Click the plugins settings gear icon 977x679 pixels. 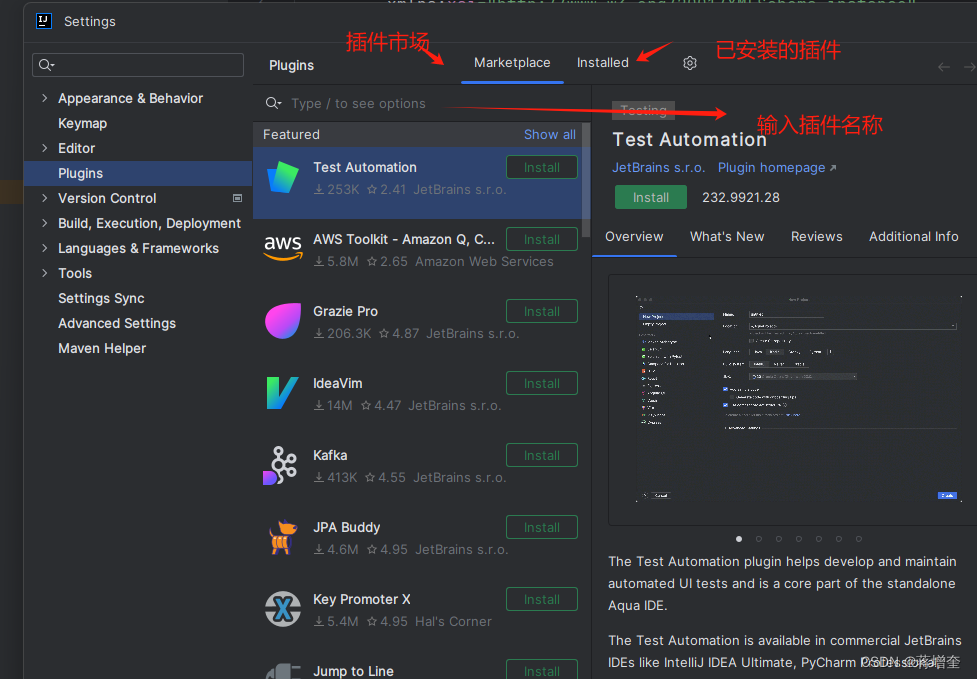click(690, 63)
